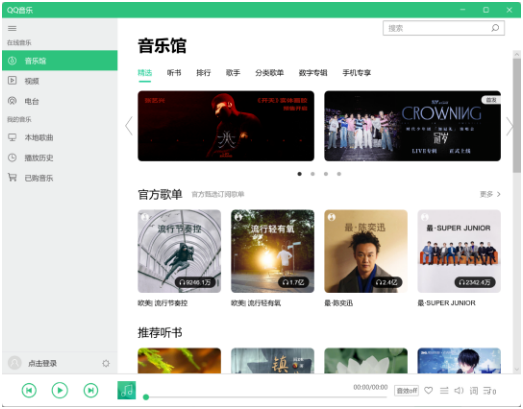Image resolution: width=523 pixels, height=409 pixels.
Task: Like the song with heart icon
Action: [x=429, y=390]
